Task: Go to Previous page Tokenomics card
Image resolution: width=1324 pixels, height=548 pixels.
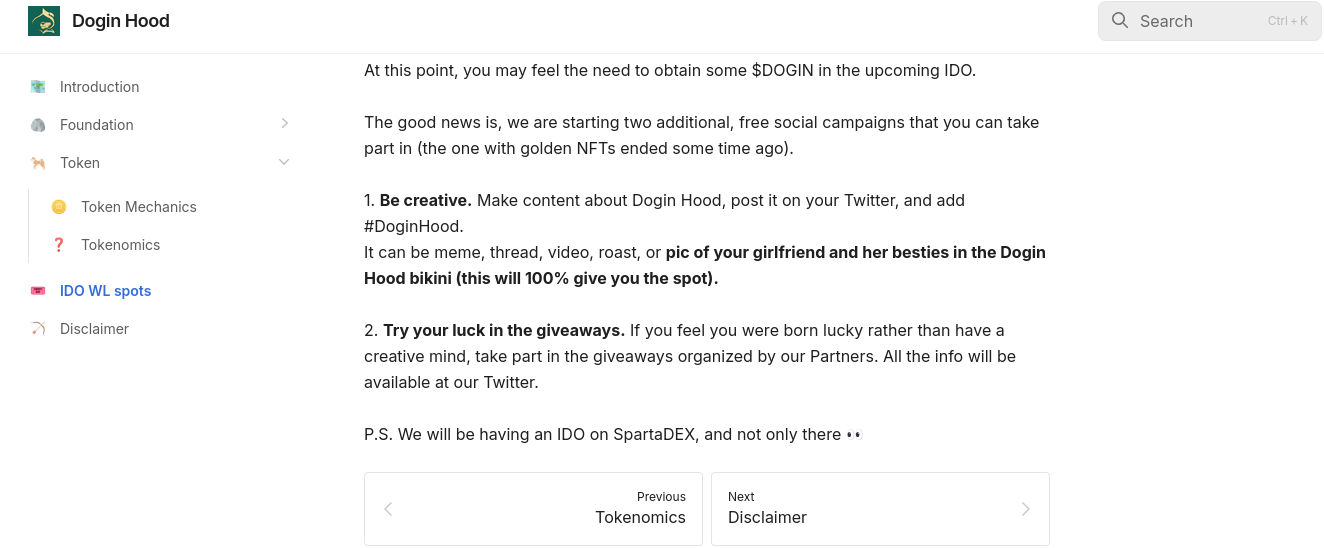Action: click(533, 509)
